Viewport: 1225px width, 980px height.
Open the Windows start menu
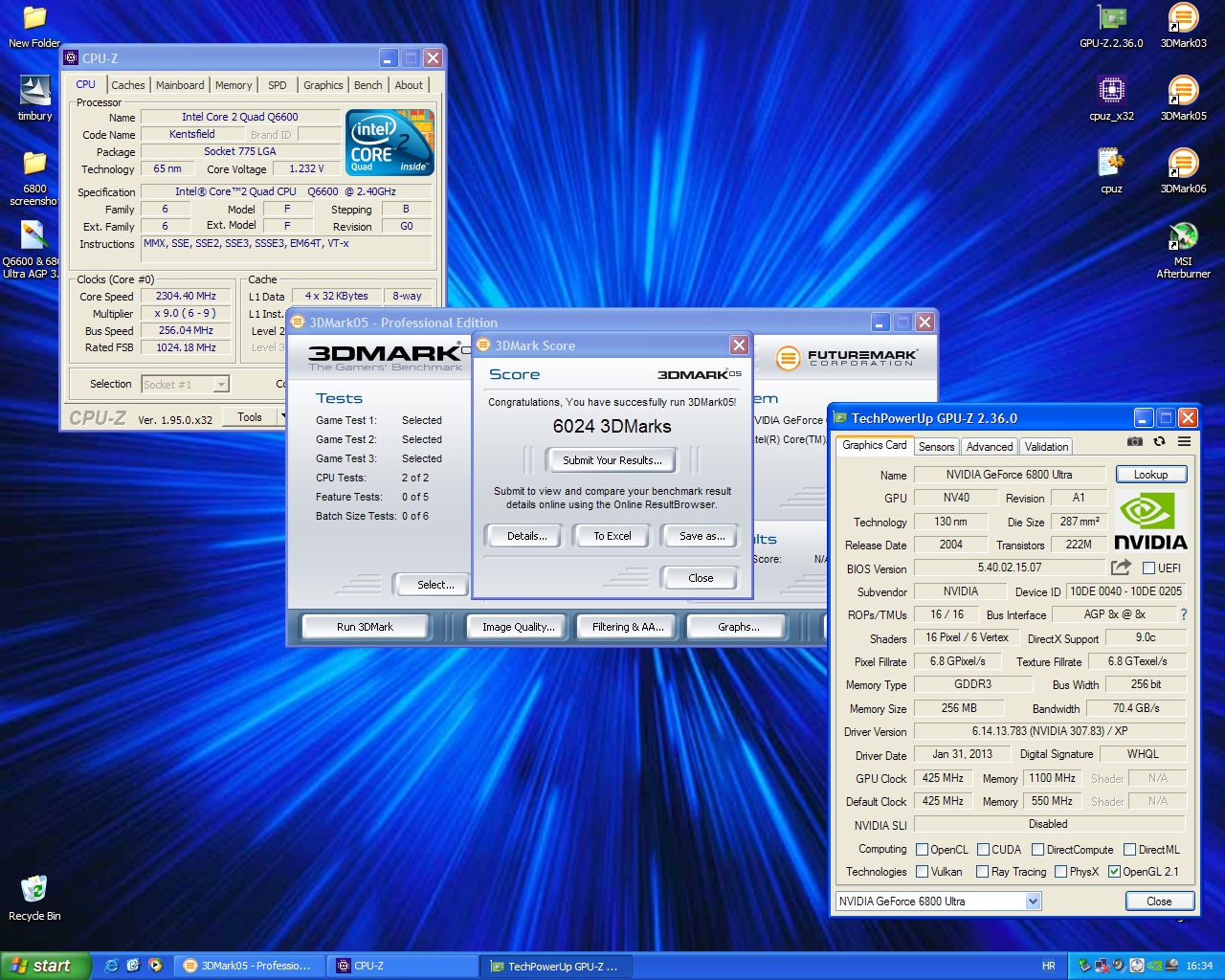click(x=45, y=966)
